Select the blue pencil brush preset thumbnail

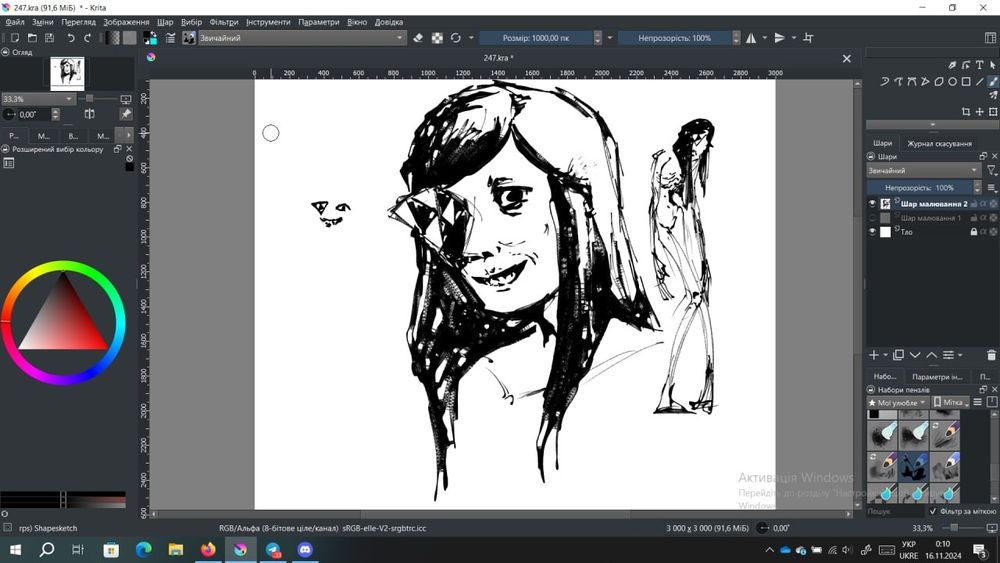point(945,467)
